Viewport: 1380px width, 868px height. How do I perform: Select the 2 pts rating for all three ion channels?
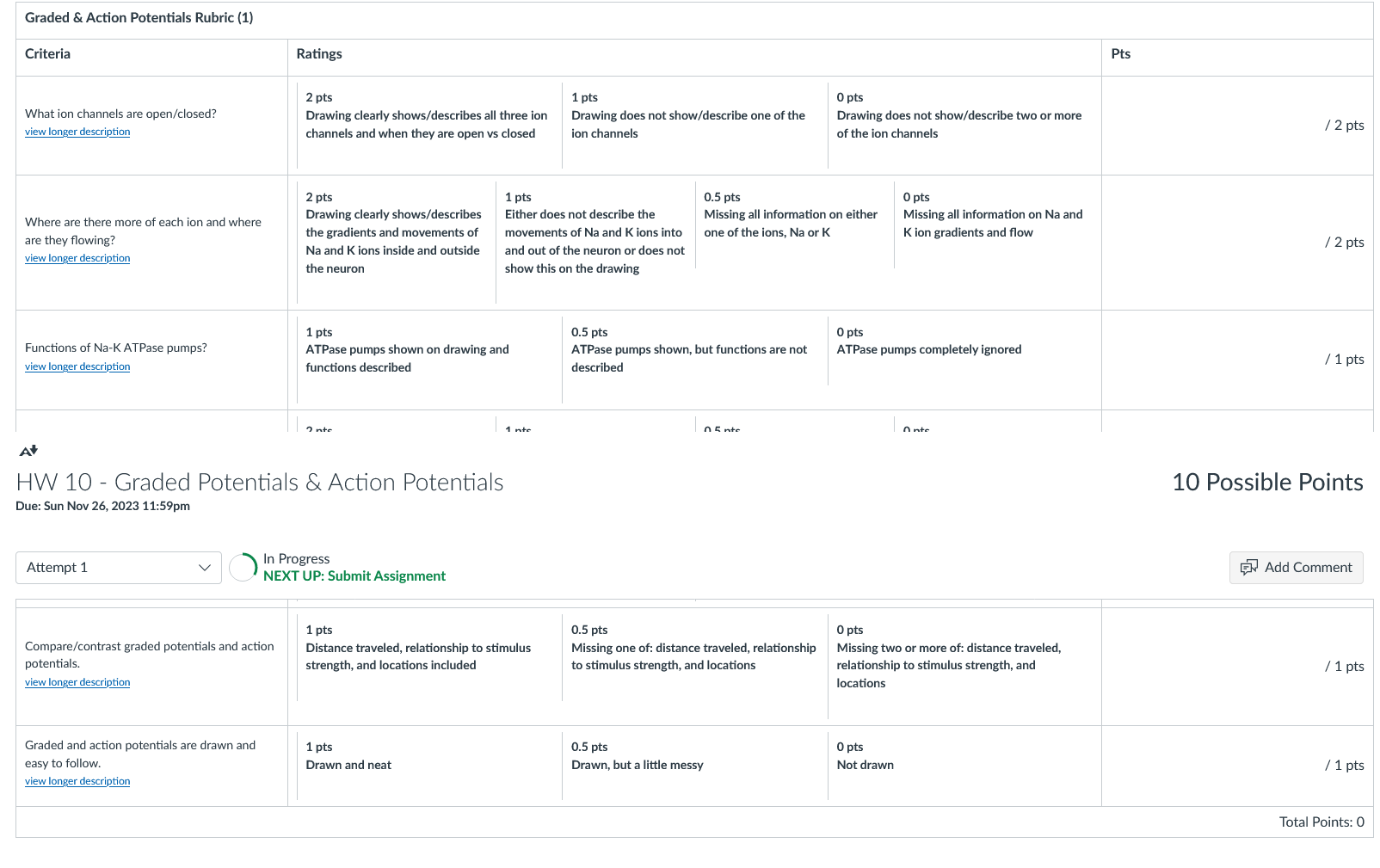point(428,125)
